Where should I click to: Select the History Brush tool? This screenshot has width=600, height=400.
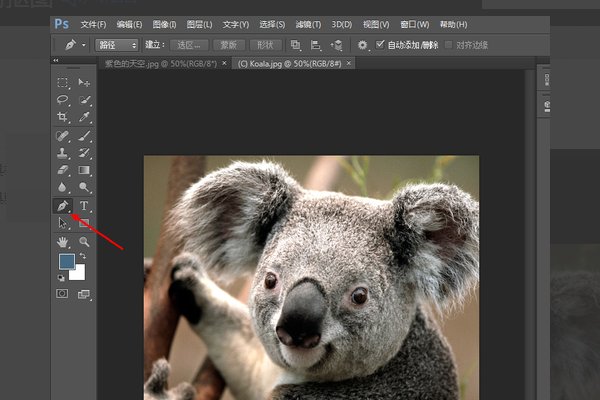84,153
